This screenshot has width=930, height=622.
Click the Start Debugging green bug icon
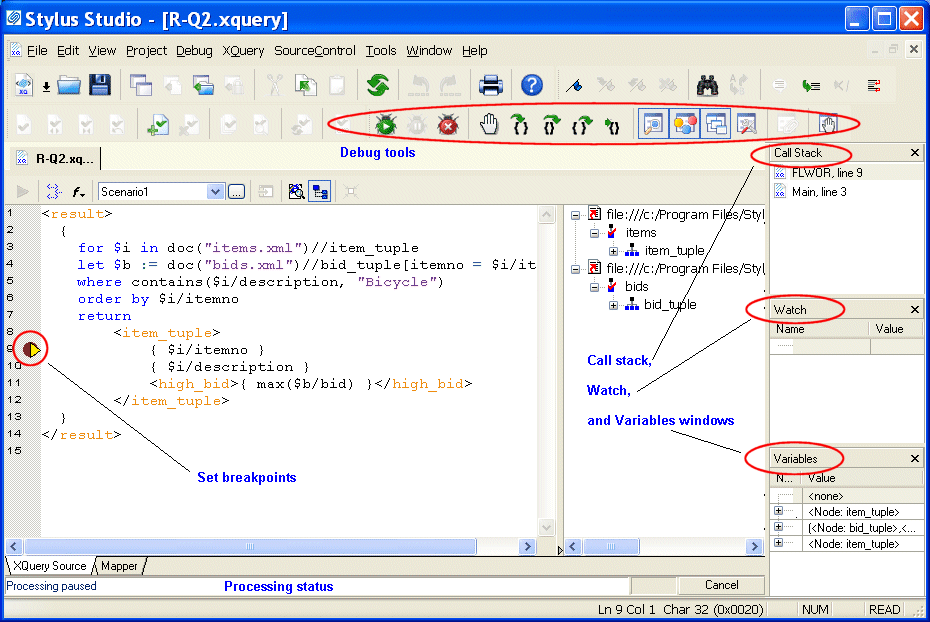coord(385,125)
